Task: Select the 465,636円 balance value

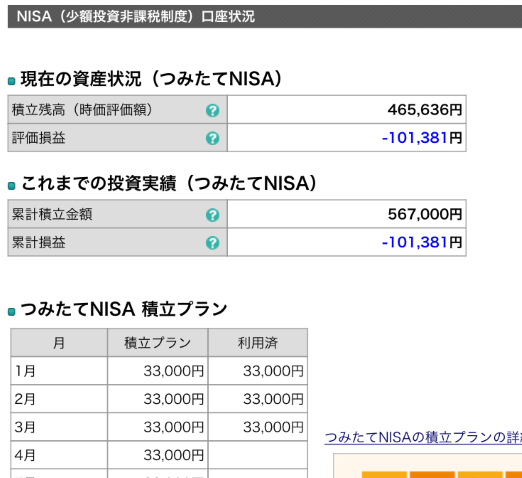Action: (x=425, y=110)
